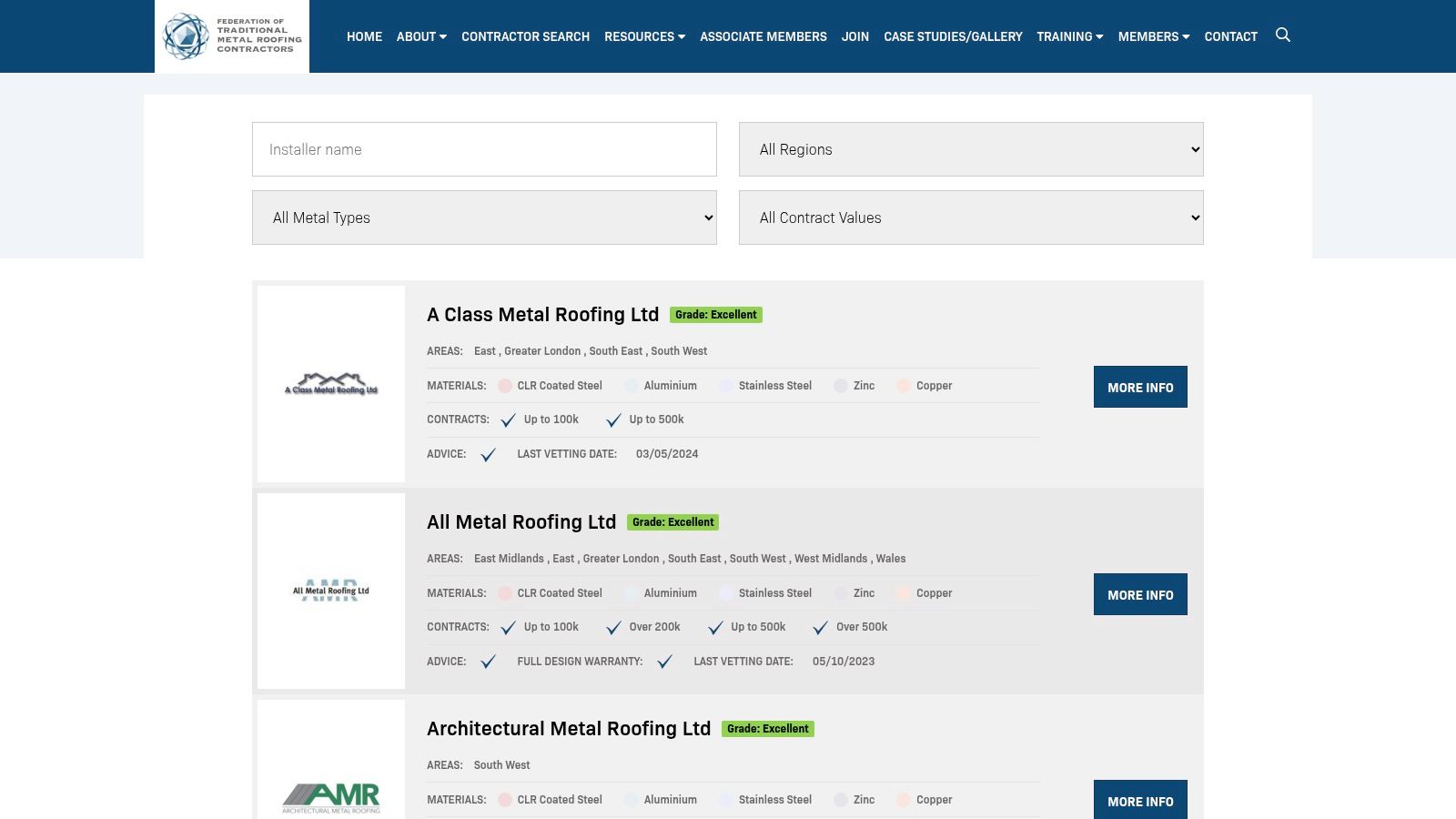Image resolution: width=1456 pixels, height=819 pixels.
Task: Click the Copper material dot for All Metal Roofing
Action: coord(903,593)
